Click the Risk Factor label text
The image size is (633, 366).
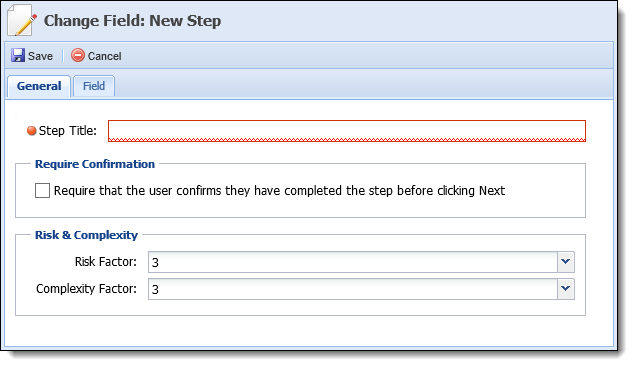click(106, 262)
